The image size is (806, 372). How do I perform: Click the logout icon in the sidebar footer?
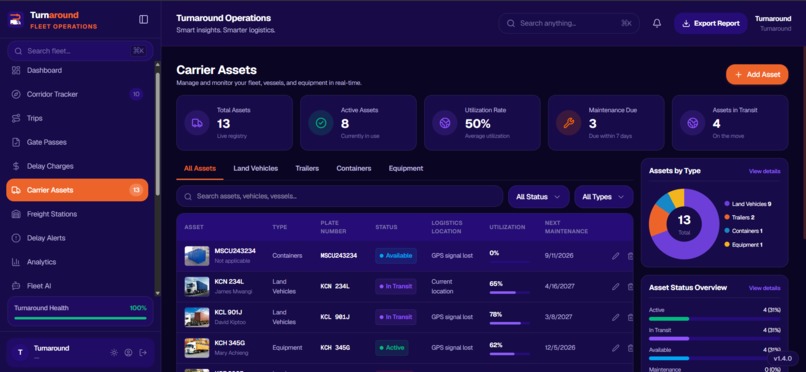pos(143,352)
